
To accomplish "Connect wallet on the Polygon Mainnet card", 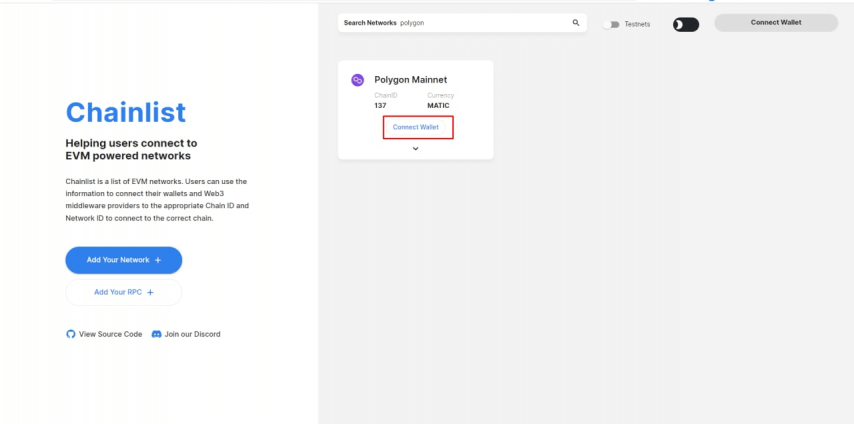I will [416, 127].
